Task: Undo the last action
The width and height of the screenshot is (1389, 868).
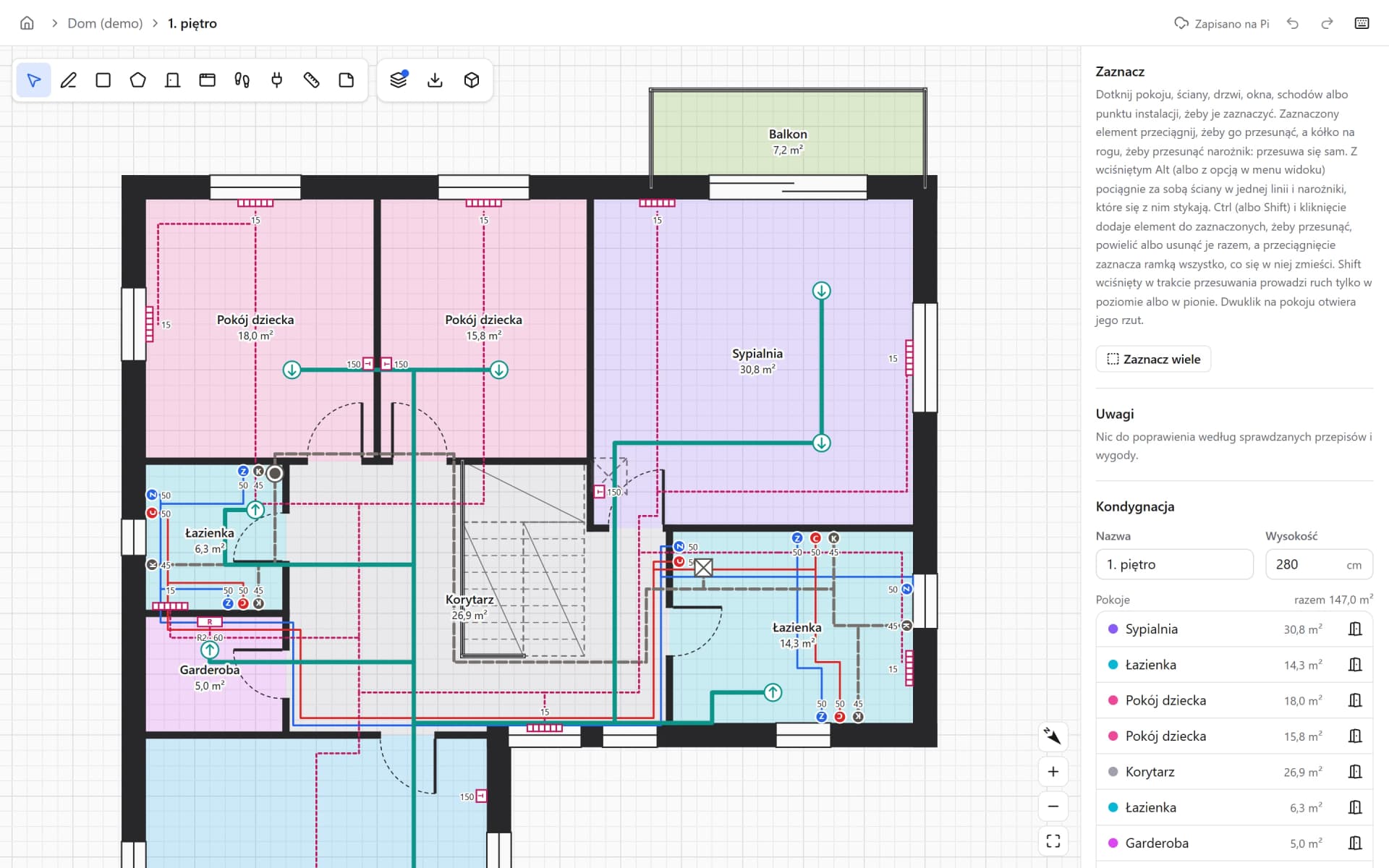Action: pyautogui.click(x=1293, y=23)
